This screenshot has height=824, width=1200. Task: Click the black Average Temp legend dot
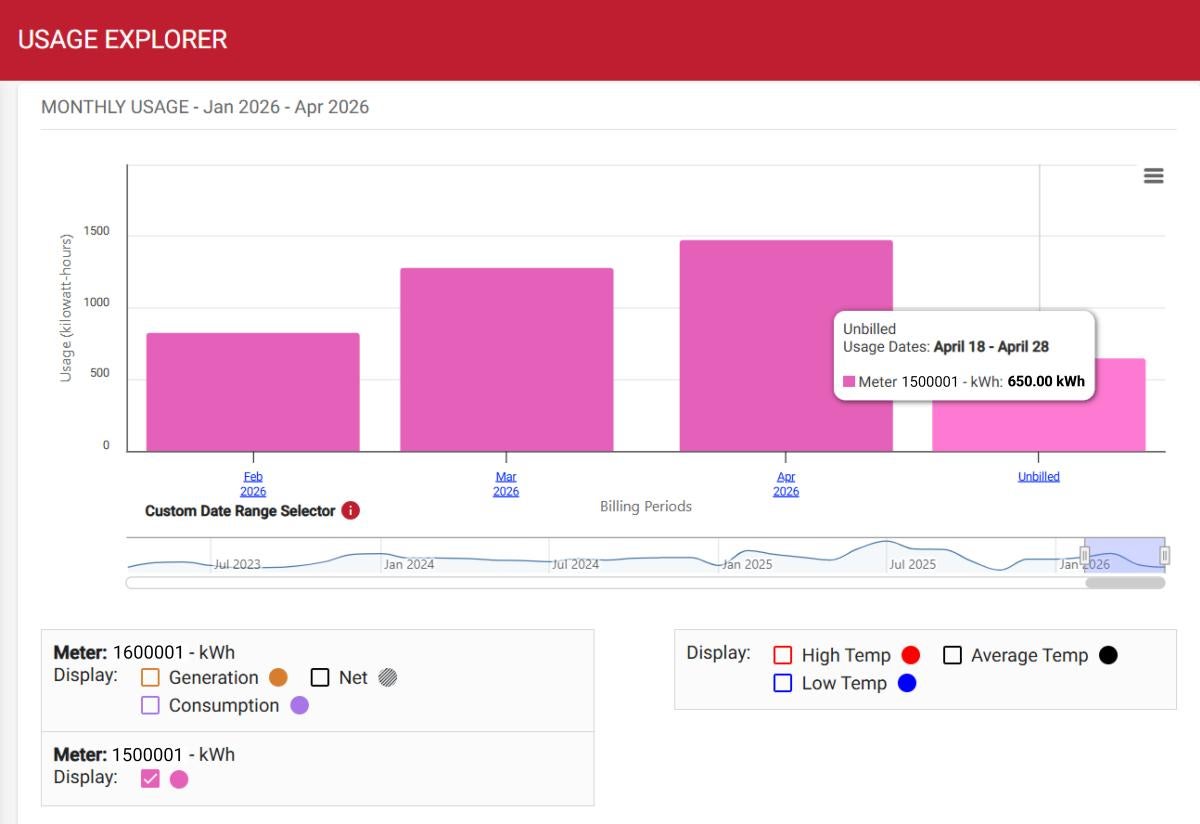point(1108,656)
